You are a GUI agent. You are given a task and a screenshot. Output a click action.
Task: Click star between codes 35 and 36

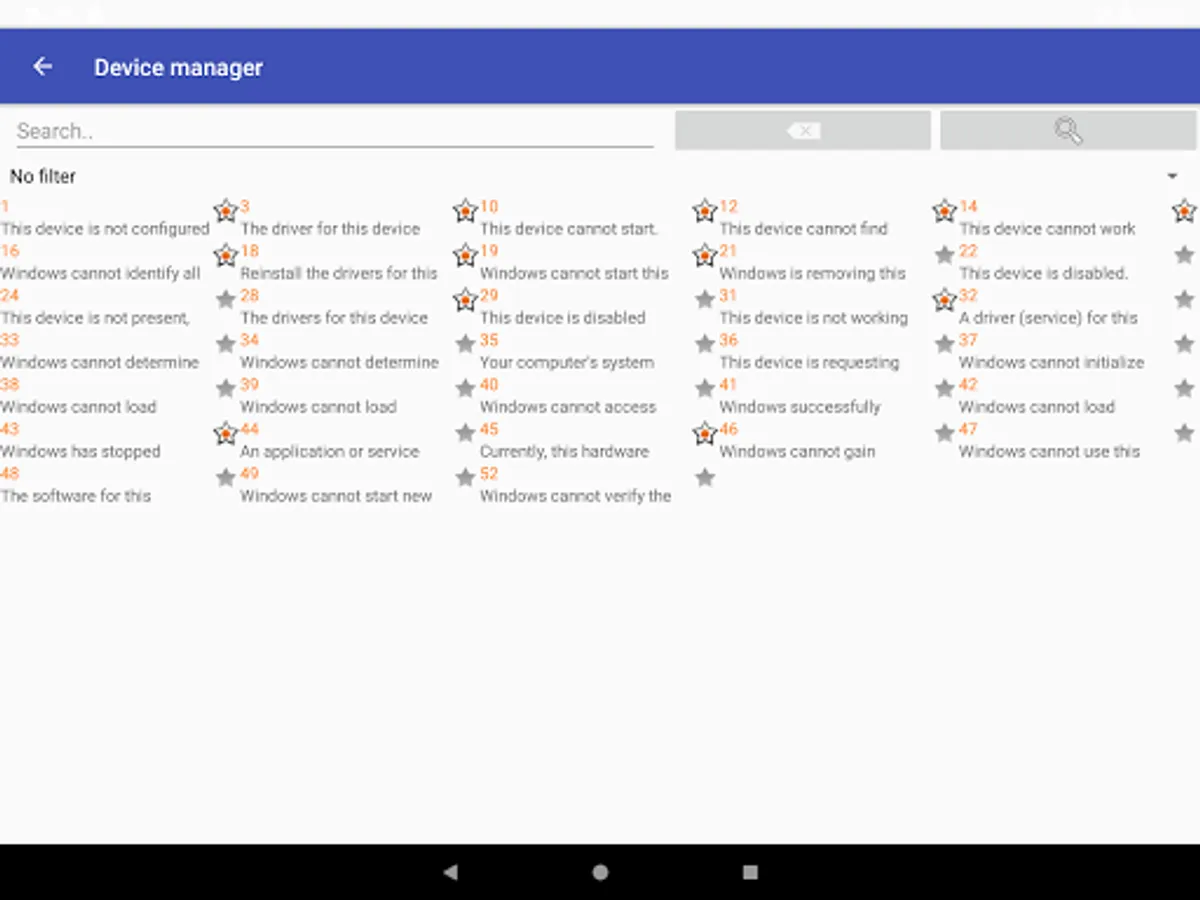coord(705,344)
